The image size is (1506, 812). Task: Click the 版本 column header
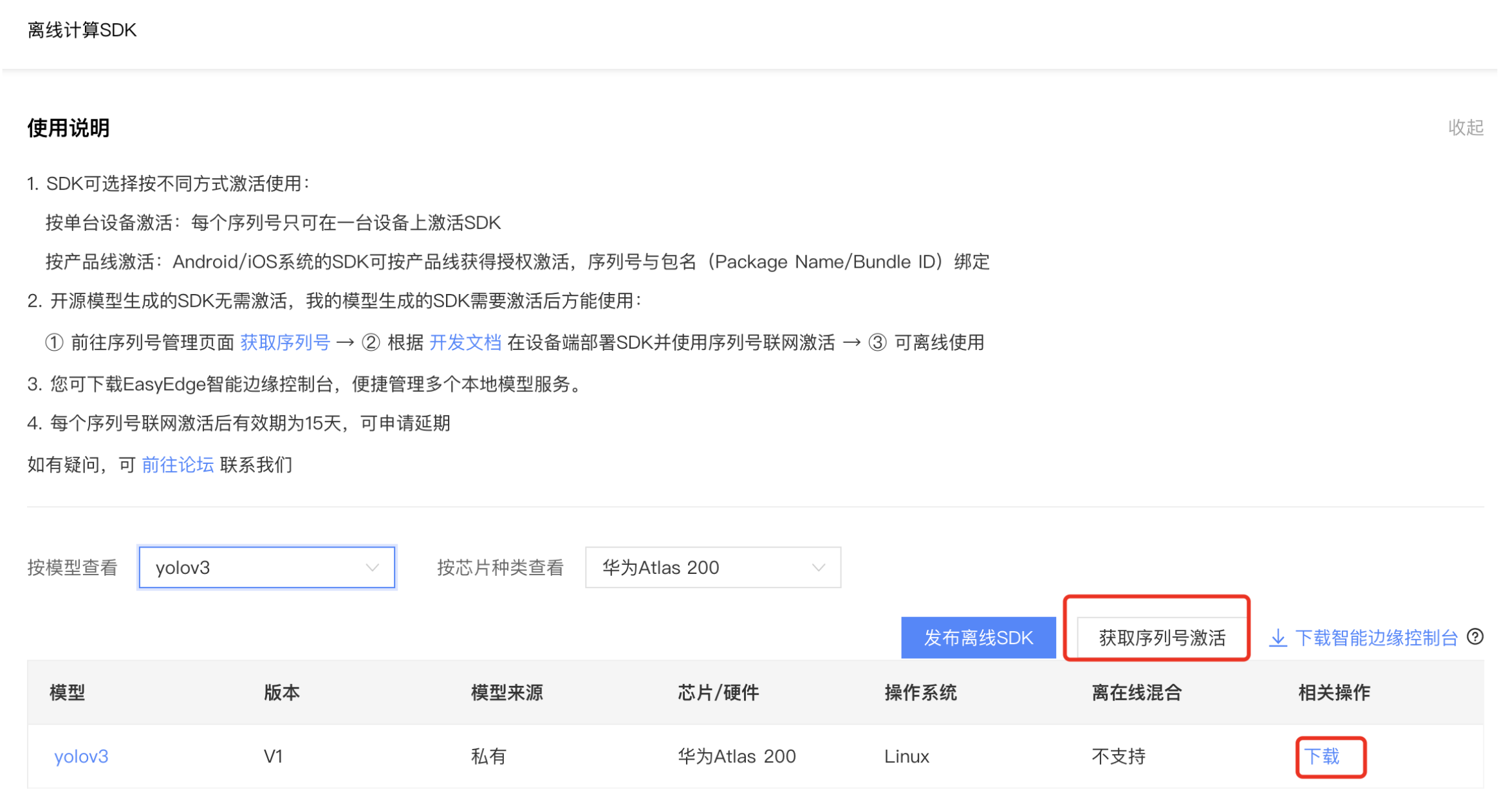click(281, 692)
